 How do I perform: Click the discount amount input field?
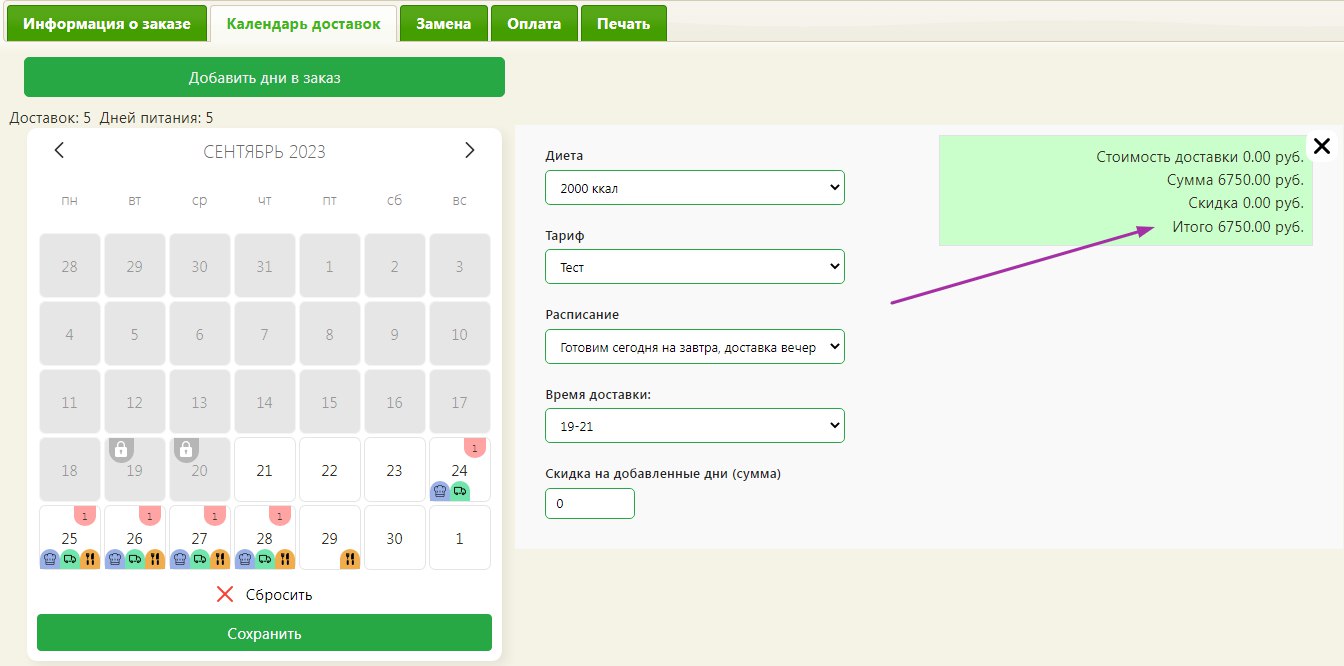(x=589, y=504)
